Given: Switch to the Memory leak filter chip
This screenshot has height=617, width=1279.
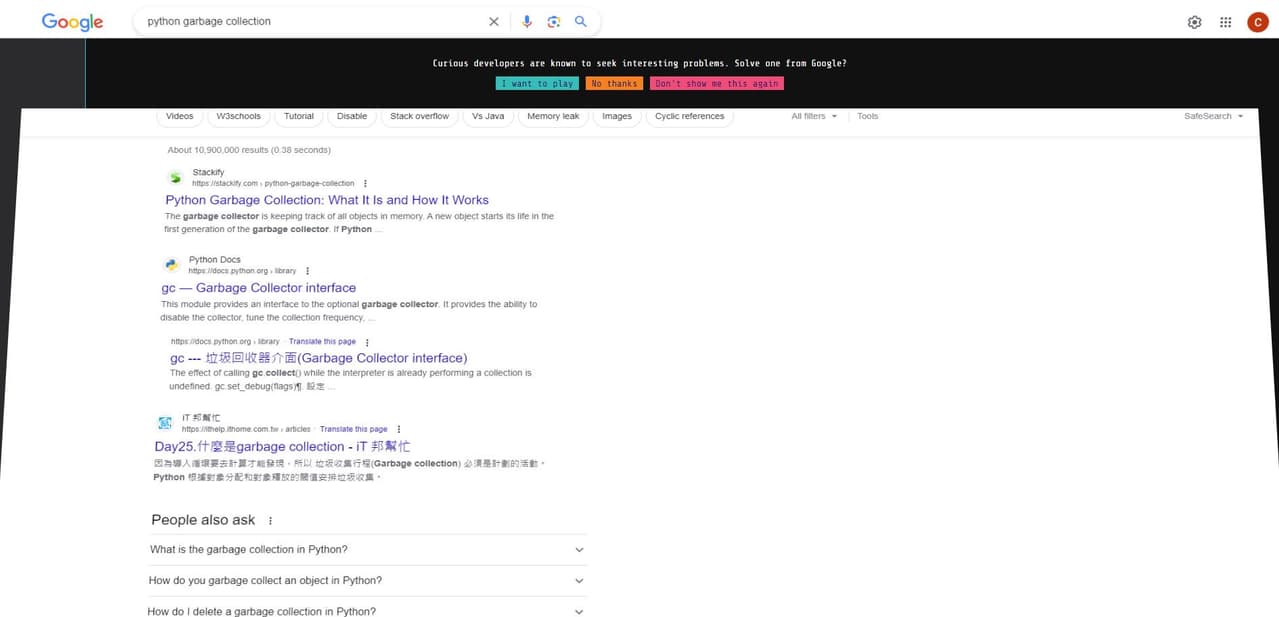Looking at the screenshot, I should coord(552,116).
